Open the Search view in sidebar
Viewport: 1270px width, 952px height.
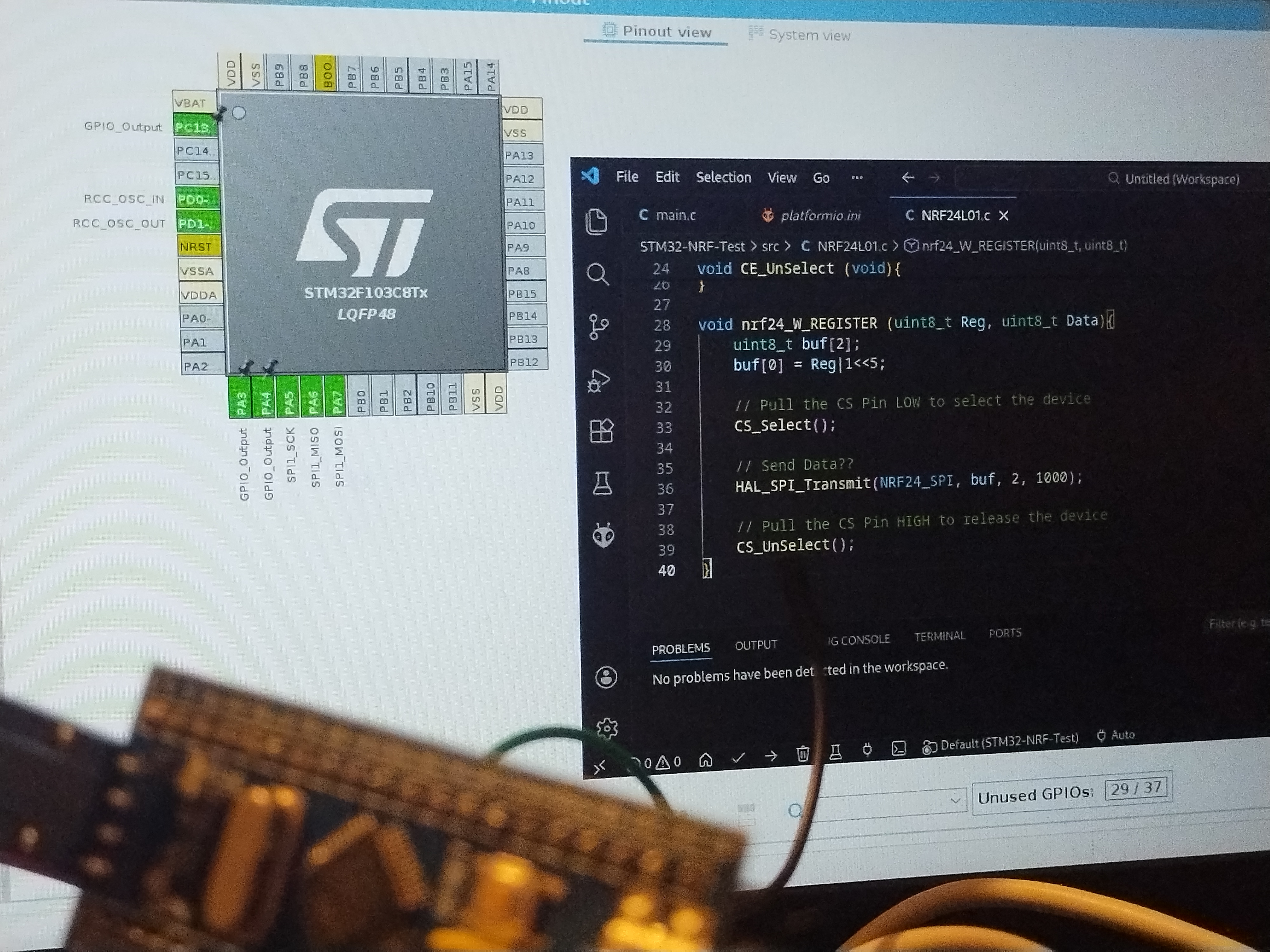pos(598,274)
